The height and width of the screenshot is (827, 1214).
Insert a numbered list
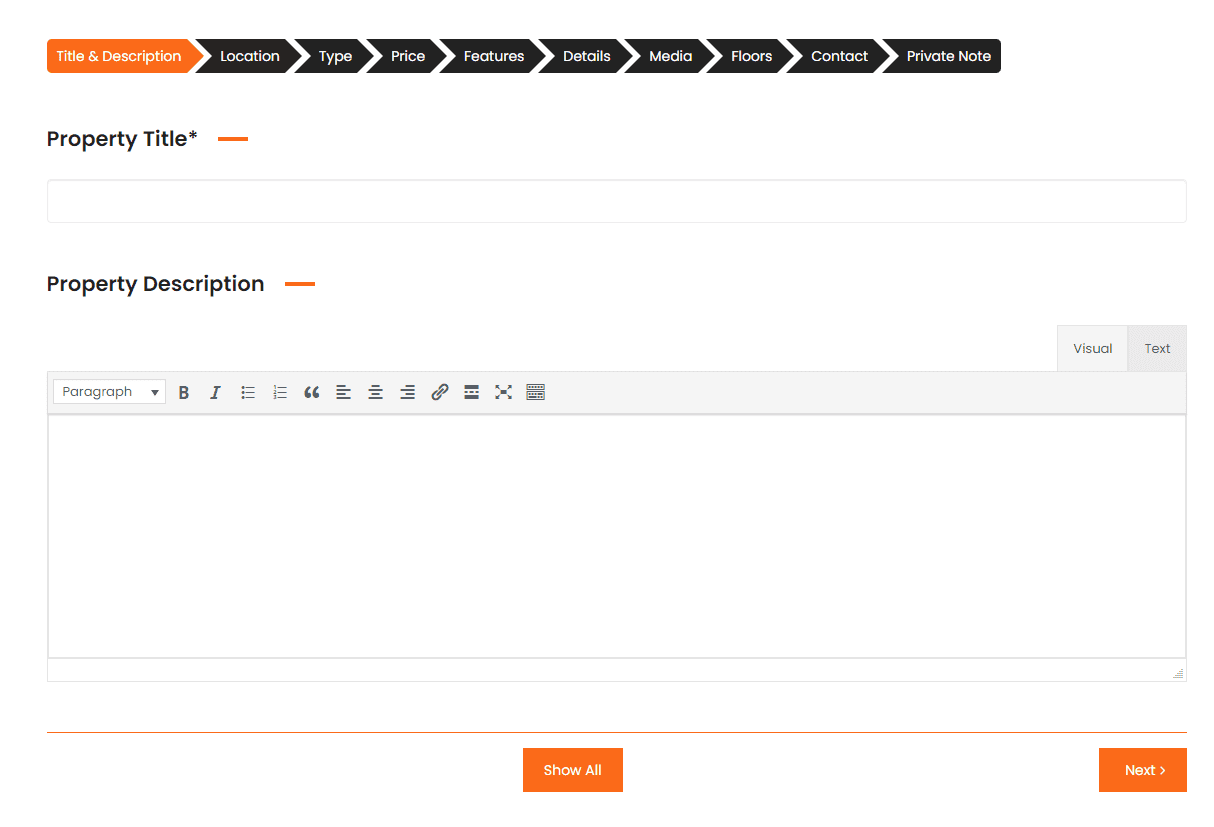pos(279,391)
